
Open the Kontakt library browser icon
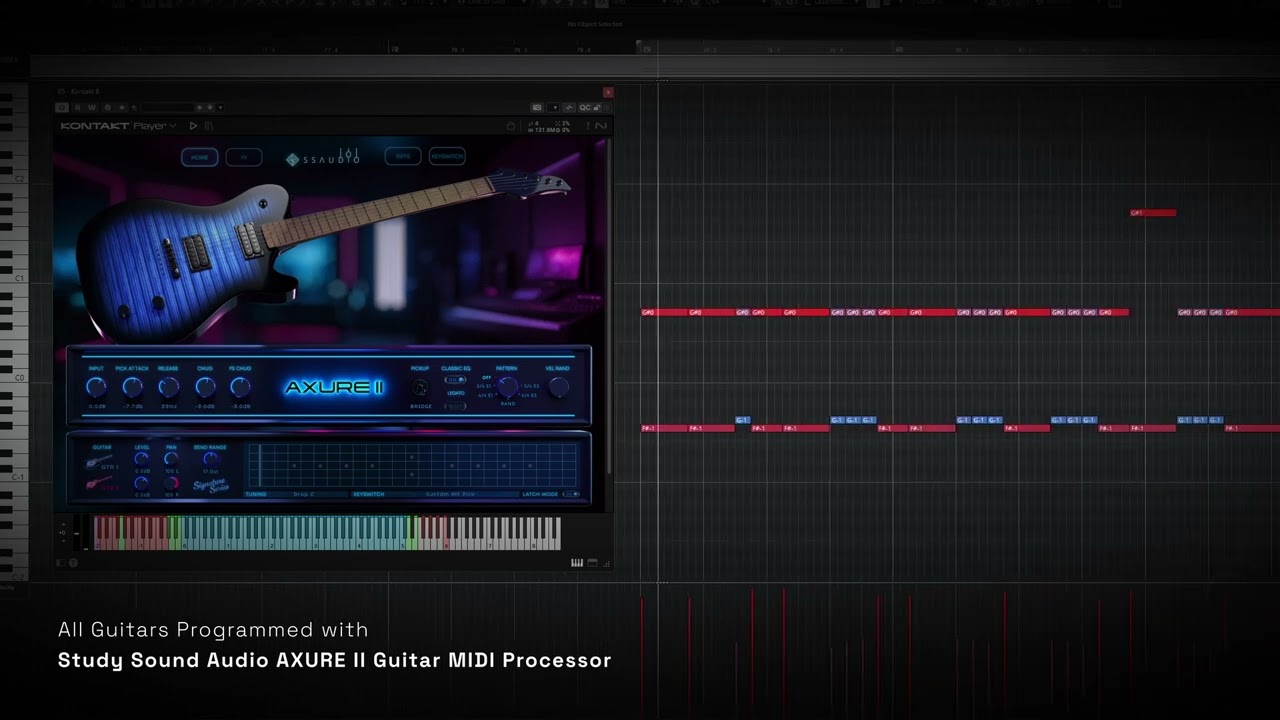[208, 126]
